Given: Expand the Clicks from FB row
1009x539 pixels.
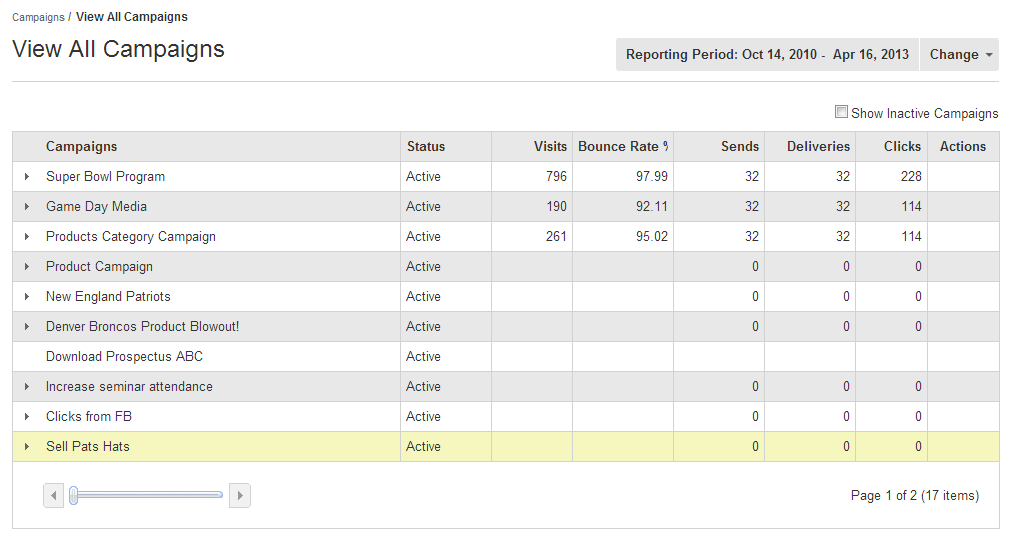Looking at the screenshot, I should pos(27,417).
